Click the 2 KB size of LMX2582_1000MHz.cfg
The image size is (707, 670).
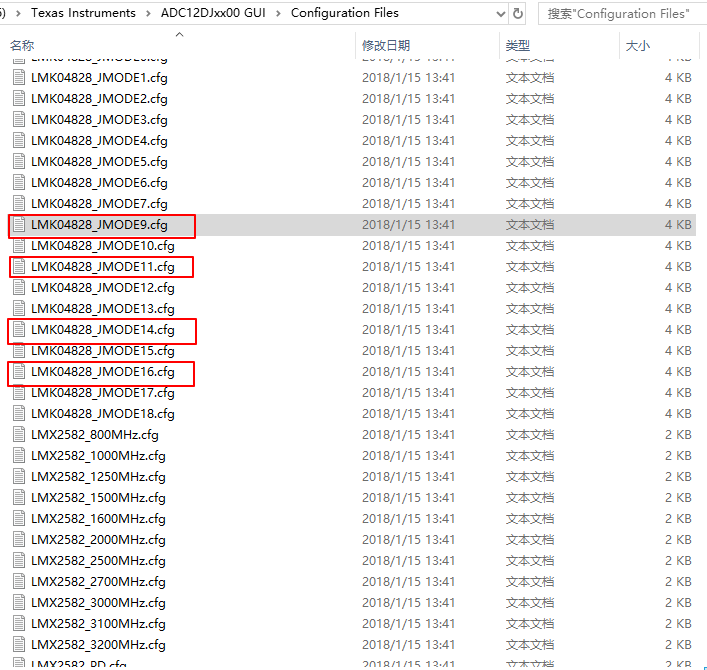click(678, 456)
